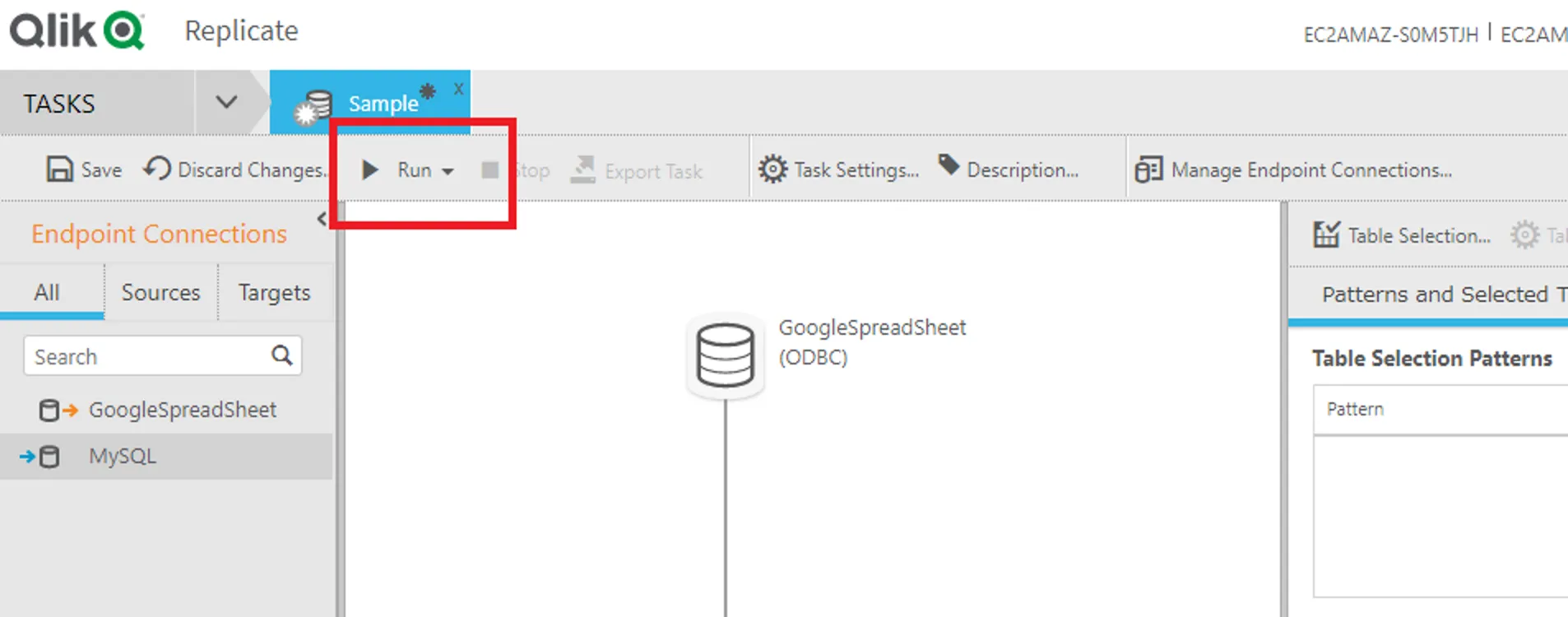
Task: Click the search magnifier icon
Action: [281, 355]
